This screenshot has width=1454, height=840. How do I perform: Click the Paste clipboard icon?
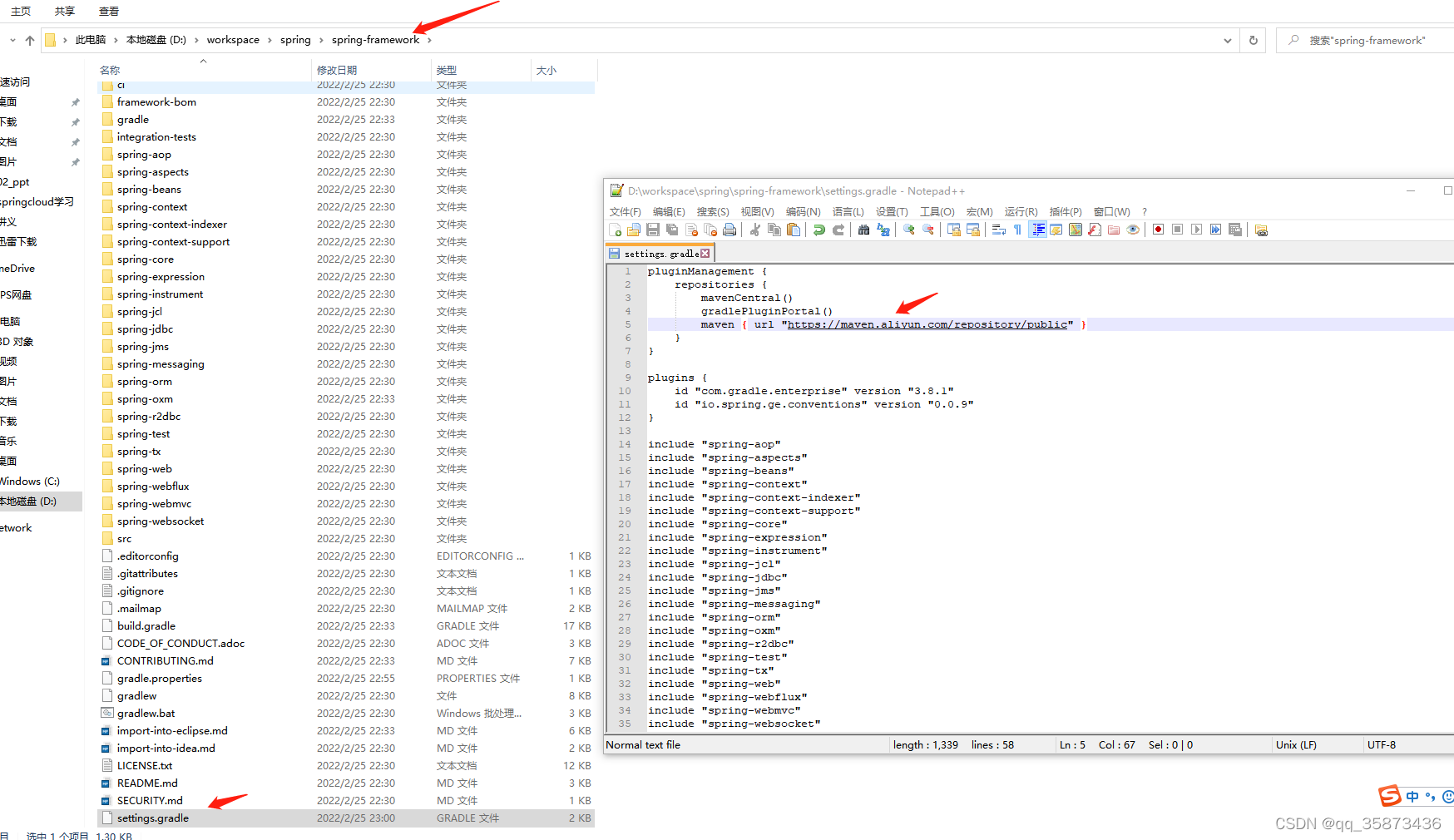pyautogui.click(x=794, y=230)
